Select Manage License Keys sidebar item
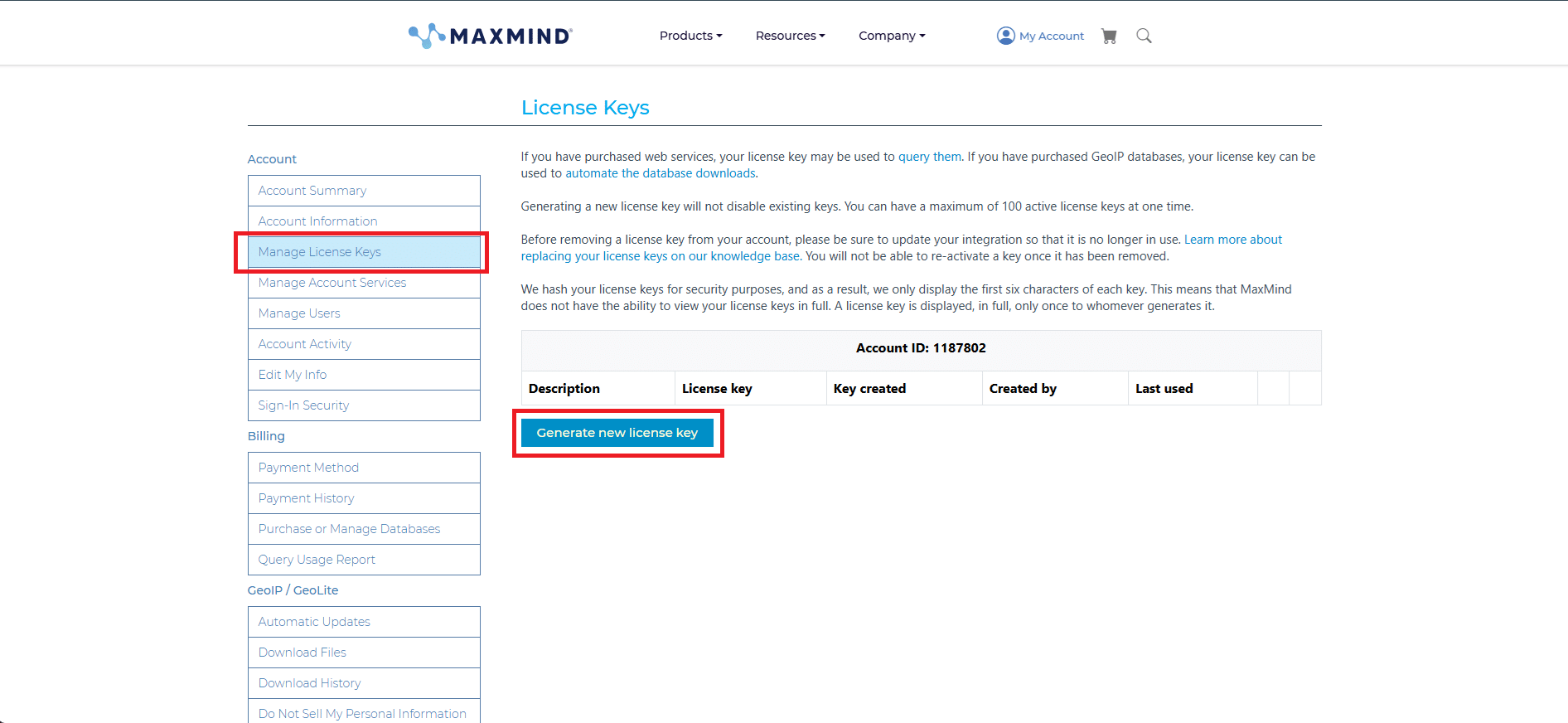Image resolution: width=1568 pixels, height=723 pixels. click(x=364, y=252)
